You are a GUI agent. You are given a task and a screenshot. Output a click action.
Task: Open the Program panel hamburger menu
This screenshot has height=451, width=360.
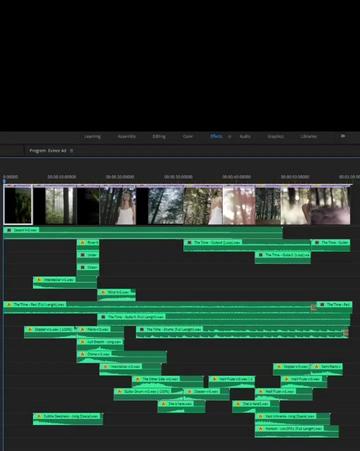tap(71, 151)
